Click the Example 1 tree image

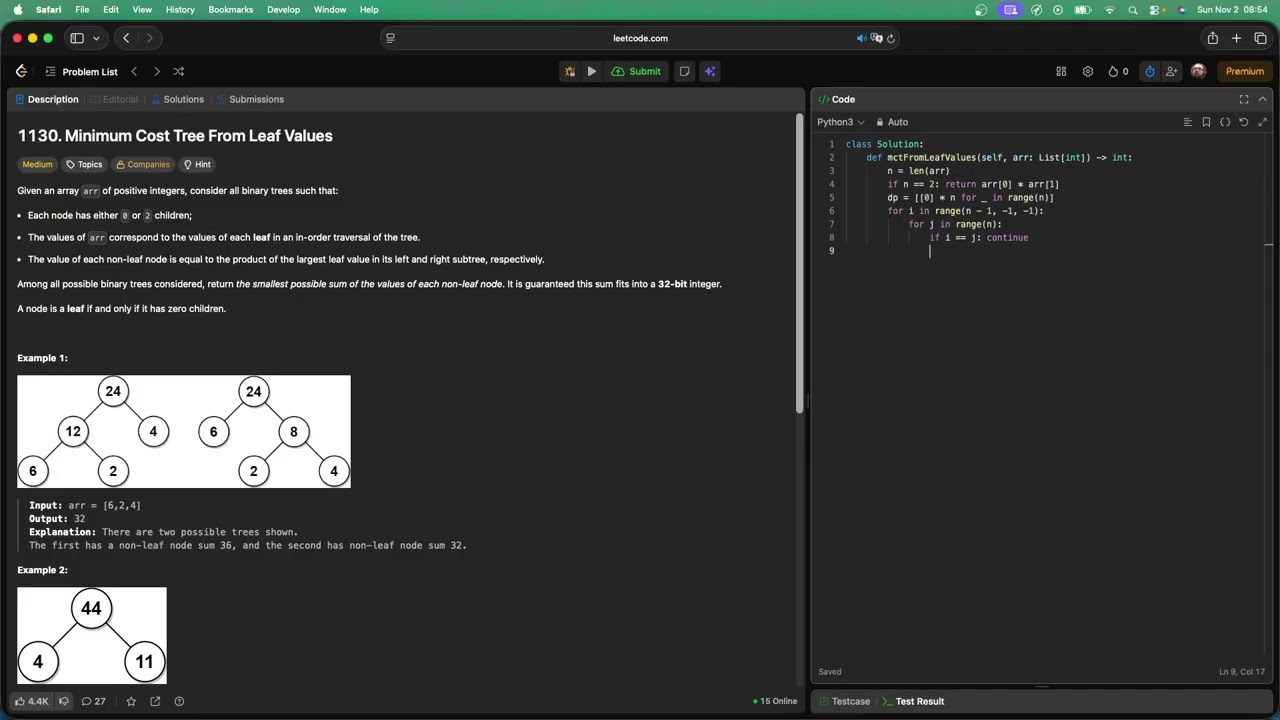pos(184,432)
